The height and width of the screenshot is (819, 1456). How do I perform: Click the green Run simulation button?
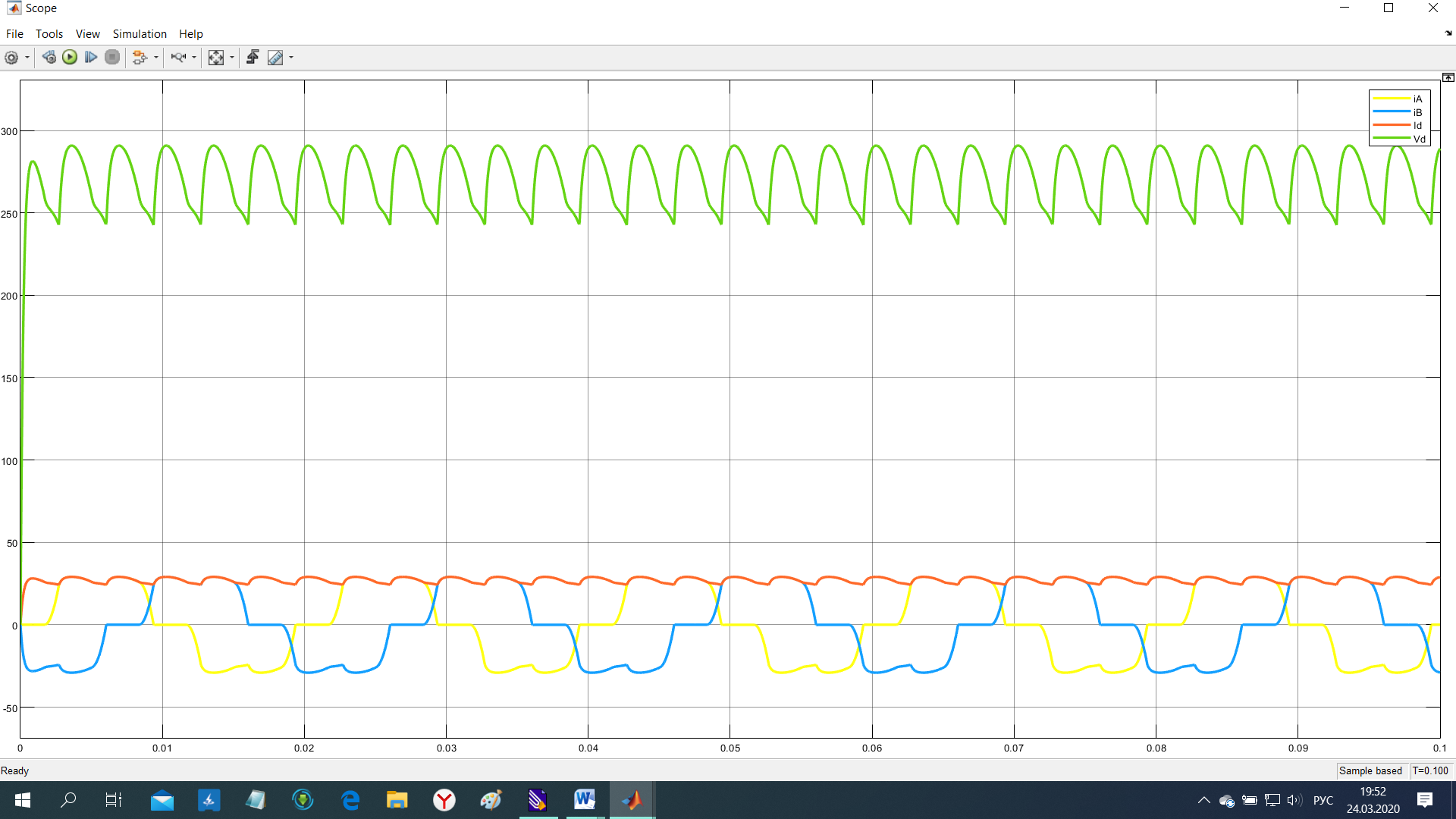(70, 58)
